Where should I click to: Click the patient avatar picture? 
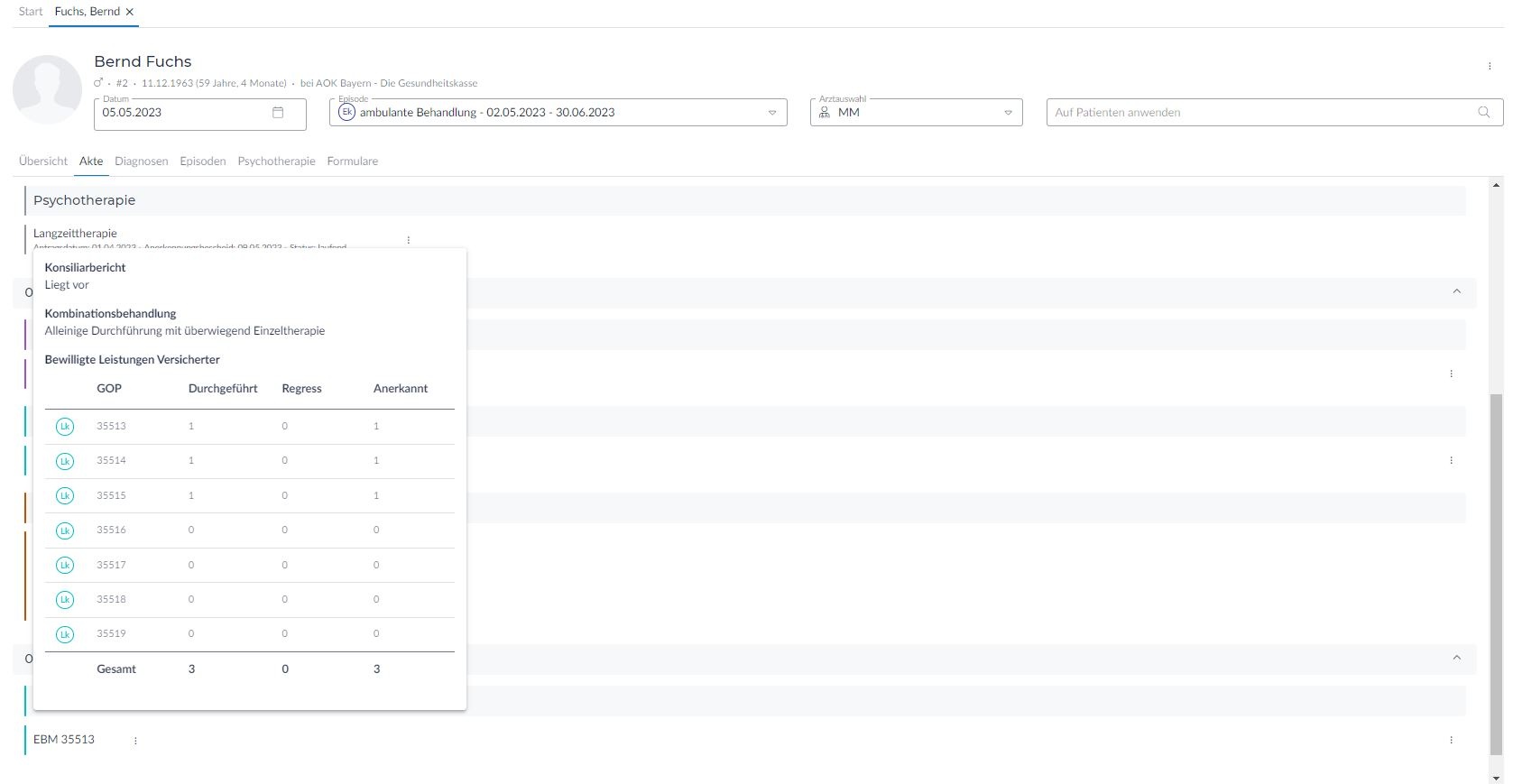pos(47,89)
